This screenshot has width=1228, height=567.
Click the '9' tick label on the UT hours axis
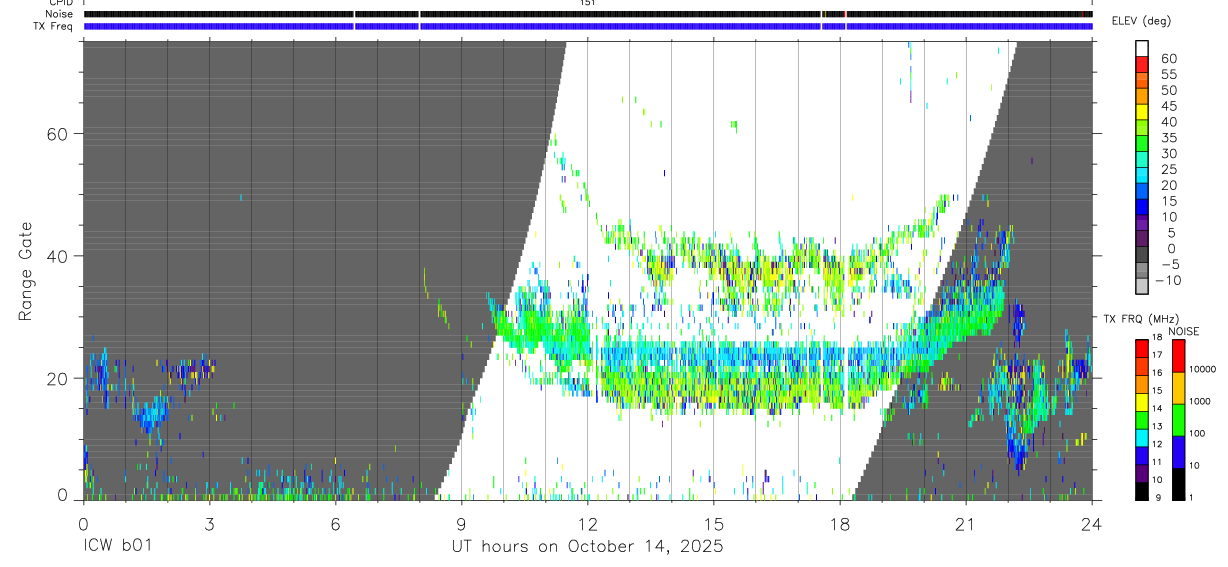(x=462, y=523)
